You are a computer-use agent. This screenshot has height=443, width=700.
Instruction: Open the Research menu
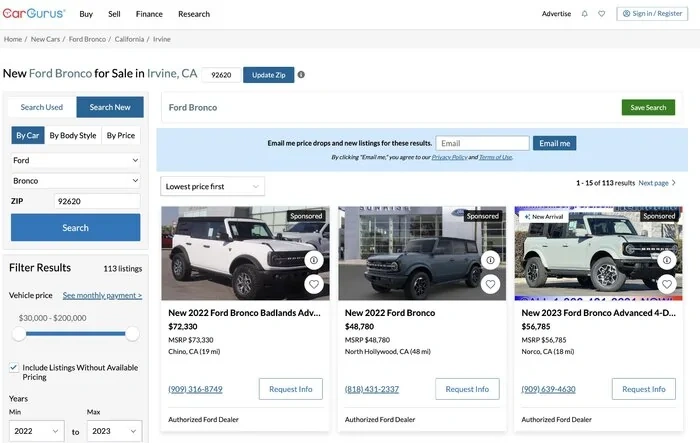pos(194,14)
